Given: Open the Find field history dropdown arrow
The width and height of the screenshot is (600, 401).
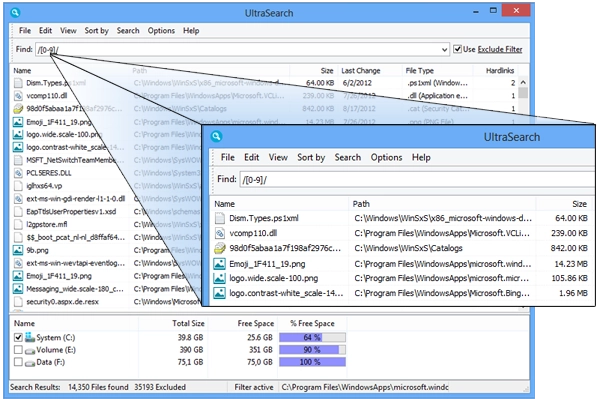Looking at the screenshot, I should click(444, 49).
